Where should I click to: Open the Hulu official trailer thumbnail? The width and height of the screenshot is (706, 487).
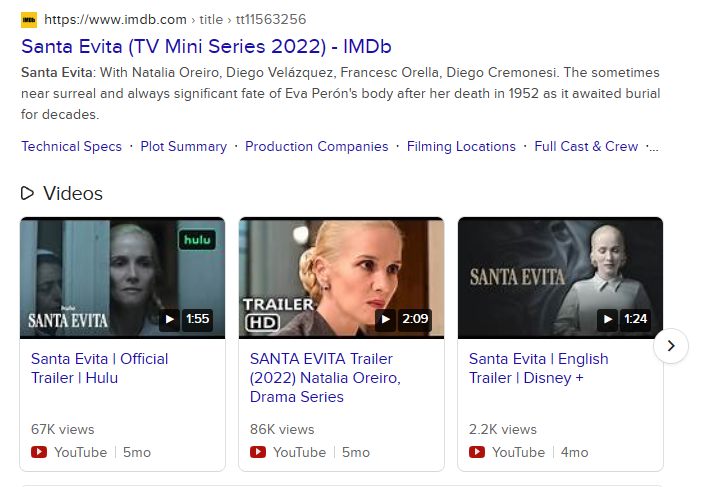coord(122,278)
